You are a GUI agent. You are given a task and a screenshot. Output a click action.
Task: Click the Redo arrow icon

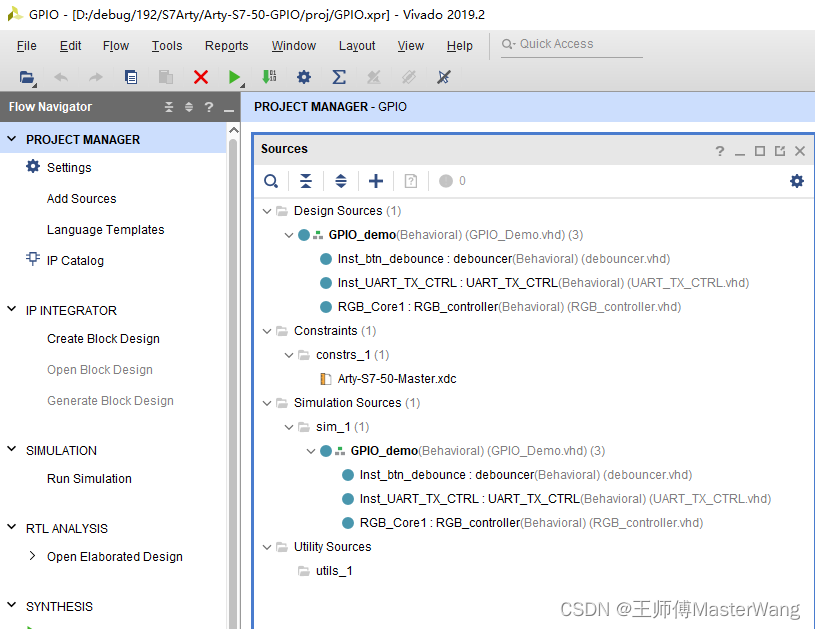click(x=96, y=77)
